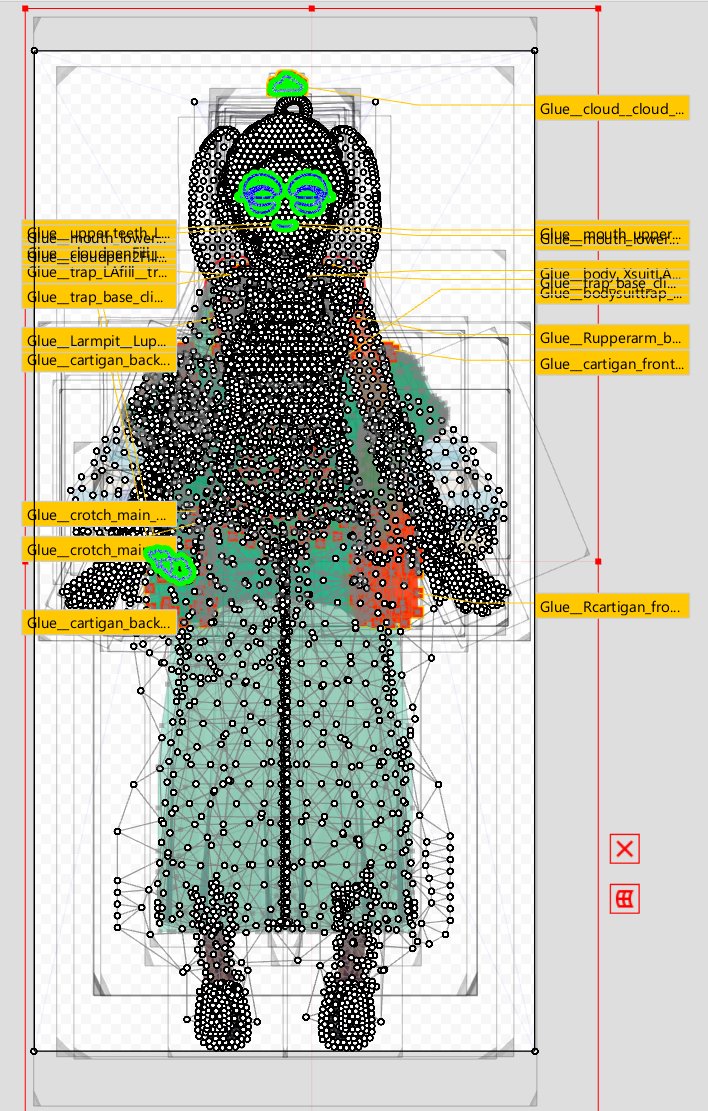Select the Glue__trap_base_cli label above Glue__Larmpit

click(x=99, y=297)
